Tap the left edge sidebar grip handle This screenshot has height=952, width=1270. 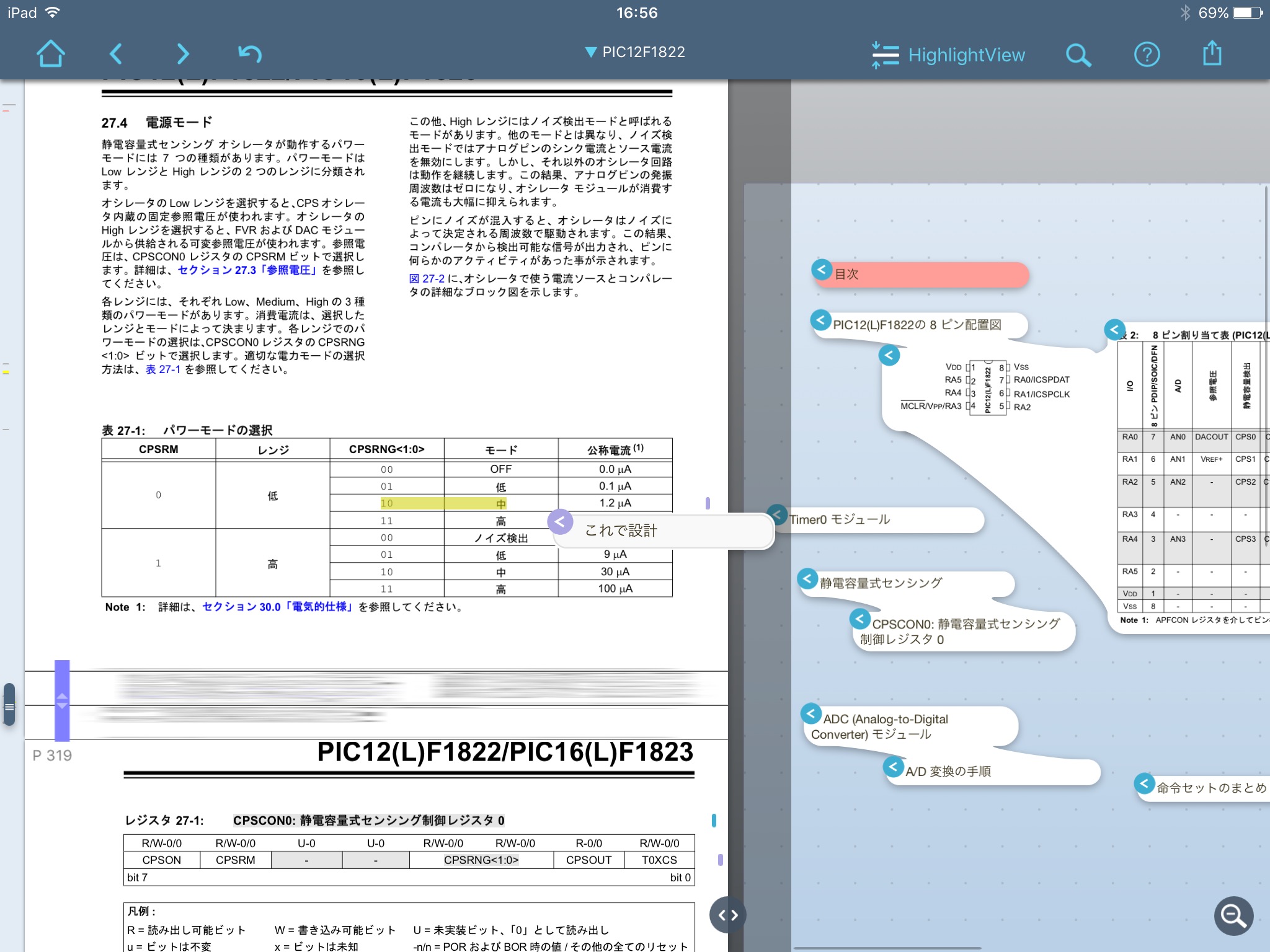[x=9, y=705]
